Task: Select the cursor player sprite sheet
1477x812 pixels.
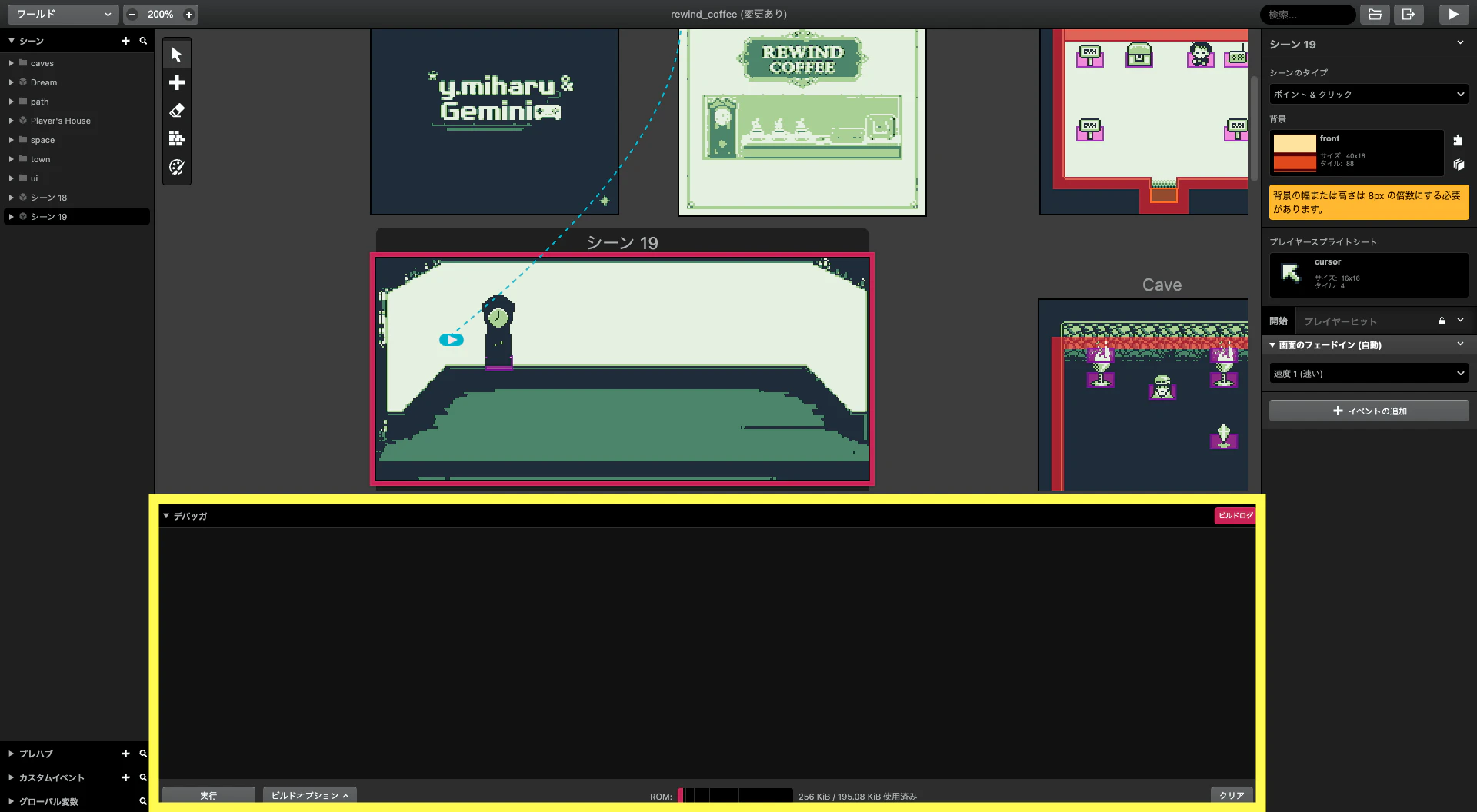Action: tap(1369, 275)
